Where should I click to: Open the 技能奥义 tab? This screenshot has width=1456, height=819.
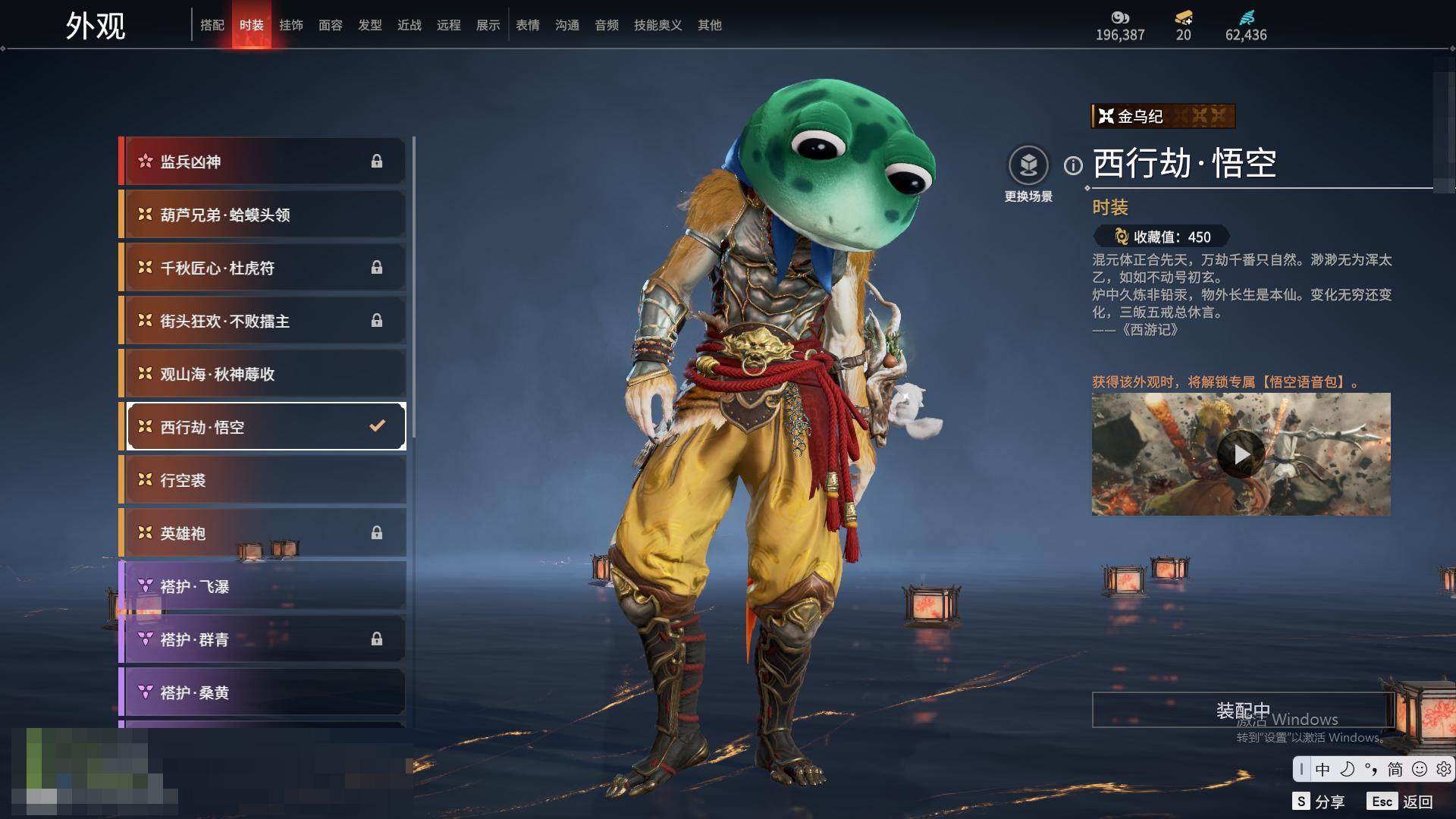pos(658,25)
